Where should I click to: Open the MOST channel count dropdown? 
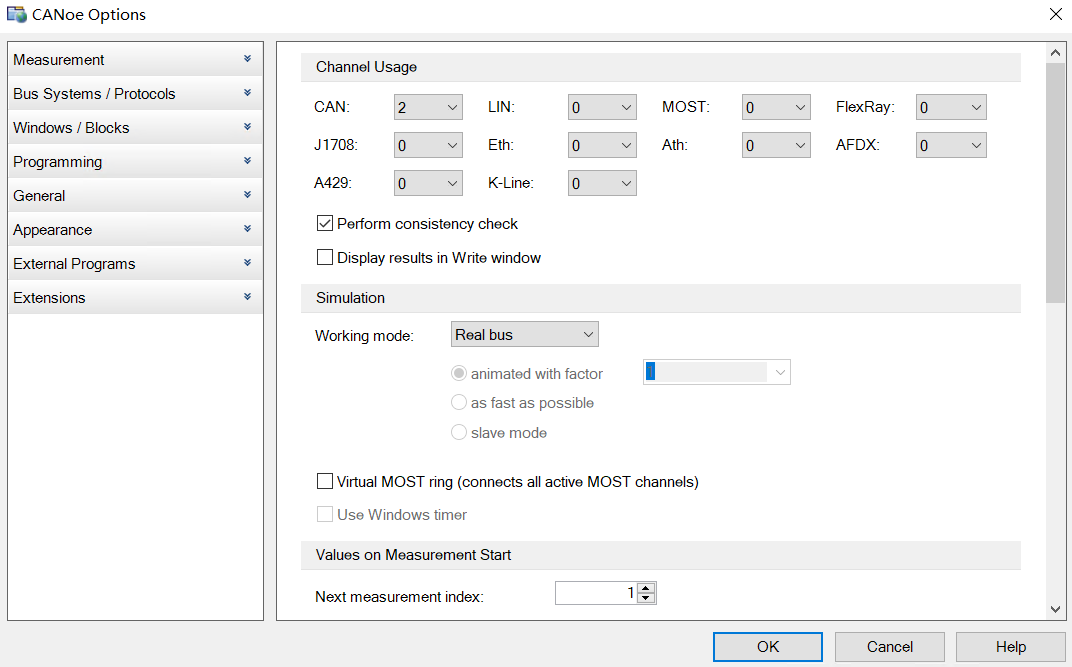[776, 107]
